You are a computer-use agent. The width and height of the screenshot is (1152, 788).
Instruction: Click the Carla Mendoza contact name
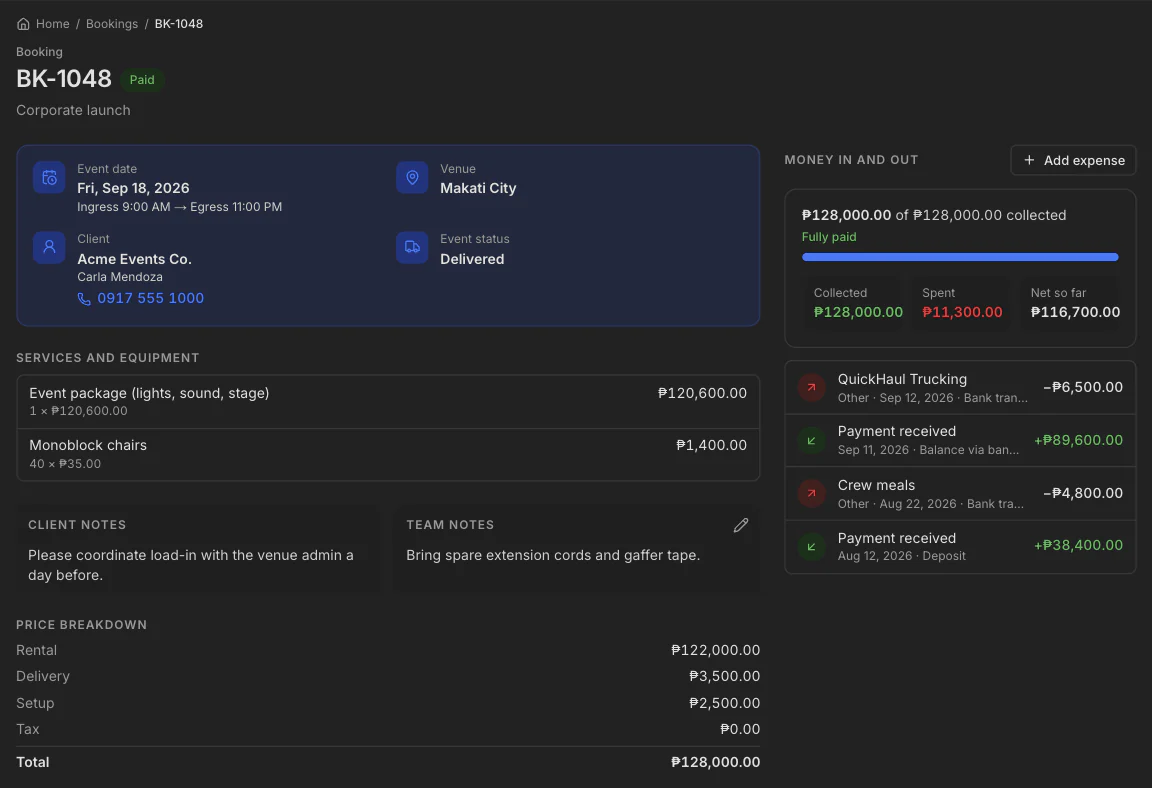(x=120, y=277)
